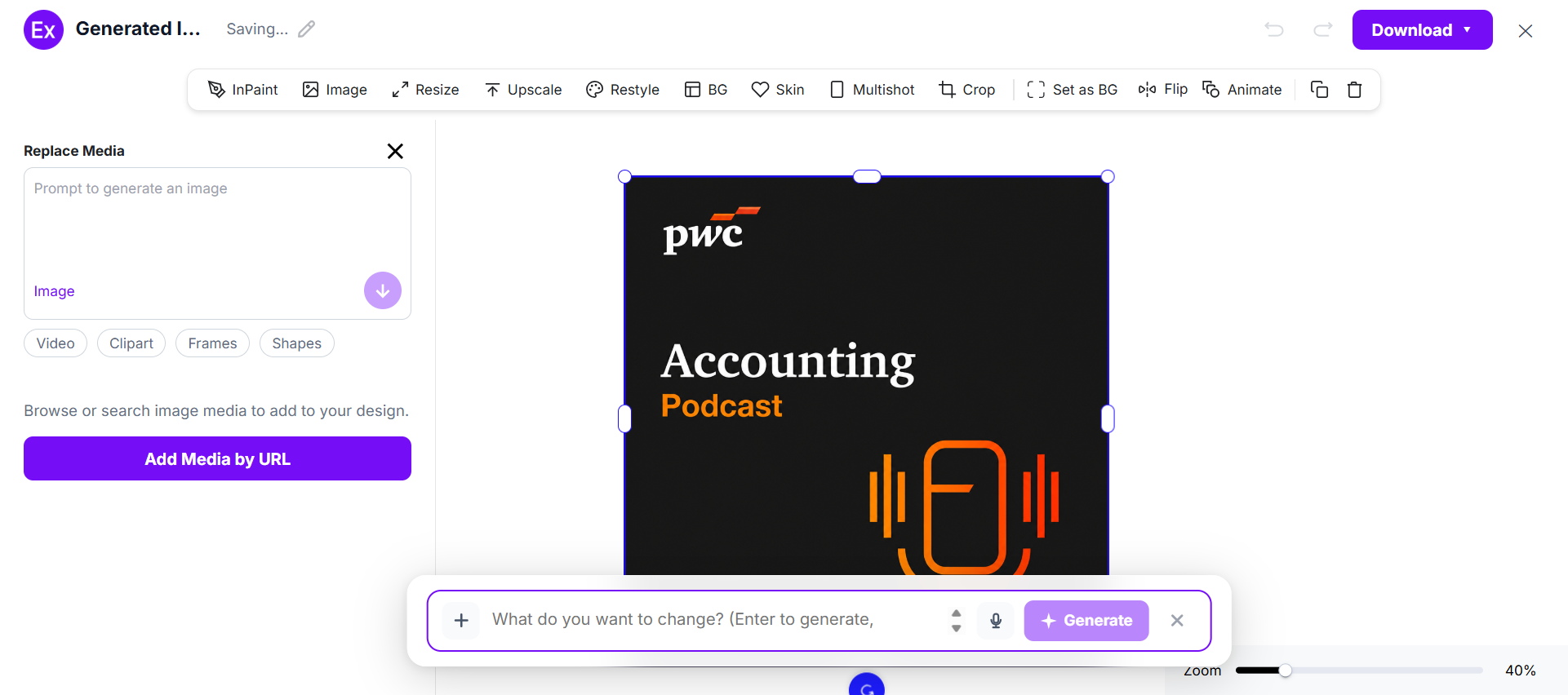Click the Ex logo avatar

click(x=43, y=30)
